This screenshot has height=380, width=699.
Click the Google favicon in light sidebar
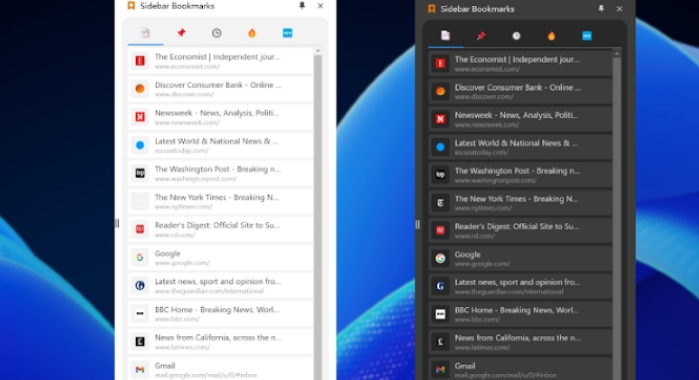tap(140, 257)
